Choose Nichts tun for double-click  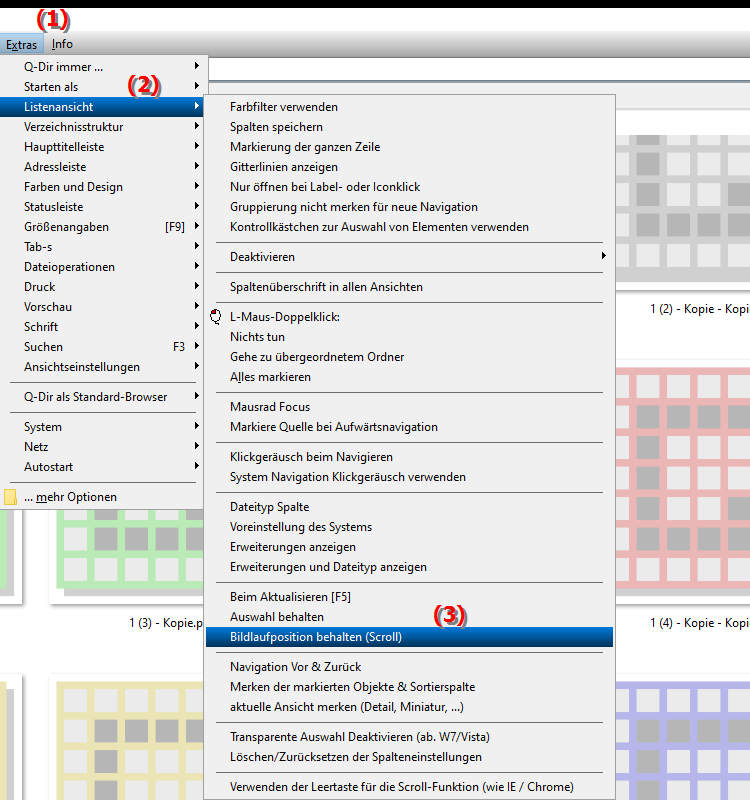click(x=257, y=337)
